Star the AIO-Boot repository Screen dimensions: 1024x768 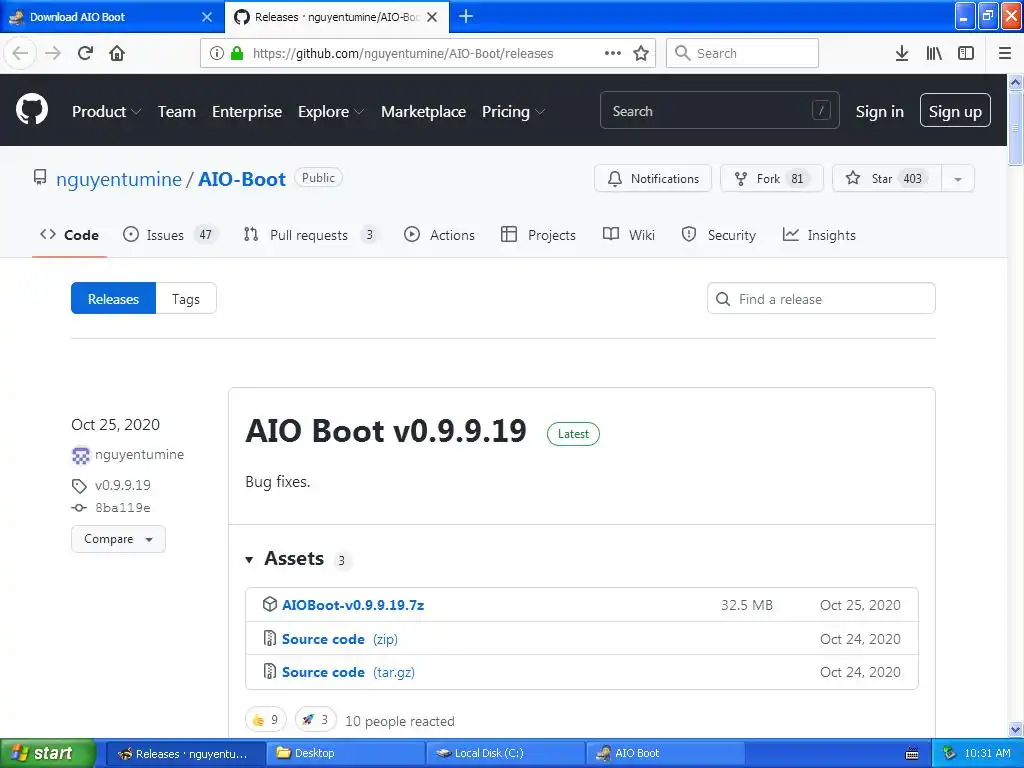point(886,178)
